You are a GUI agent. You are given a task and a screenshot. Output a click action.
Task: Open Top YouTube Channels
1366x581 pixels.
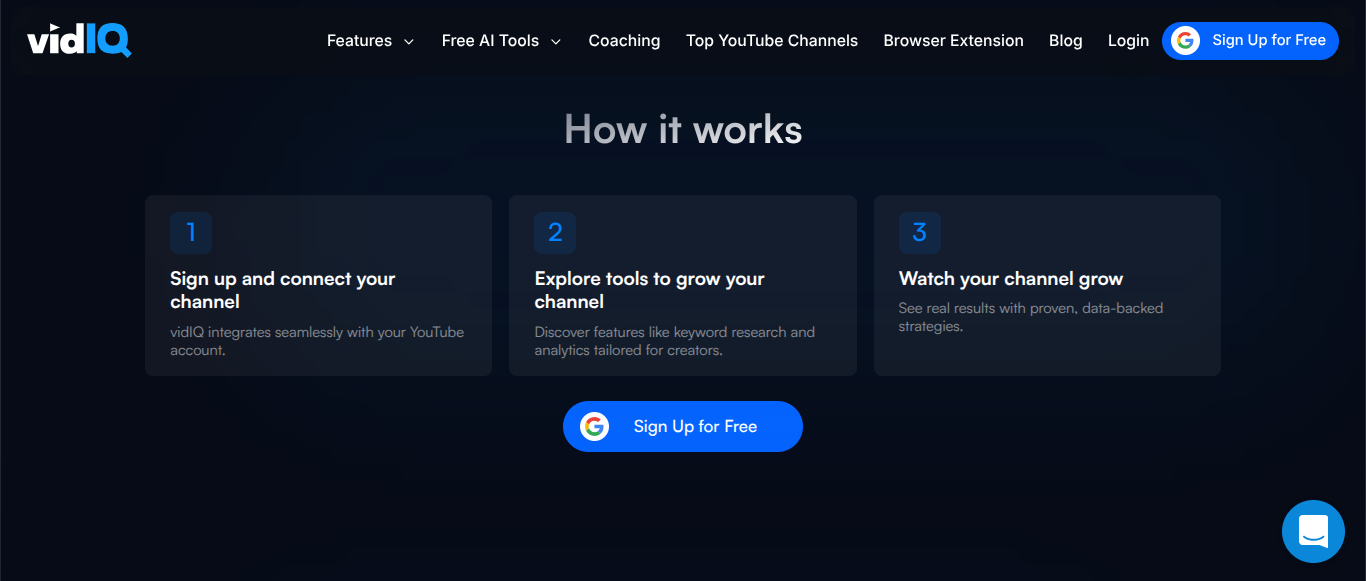[772, 41]
